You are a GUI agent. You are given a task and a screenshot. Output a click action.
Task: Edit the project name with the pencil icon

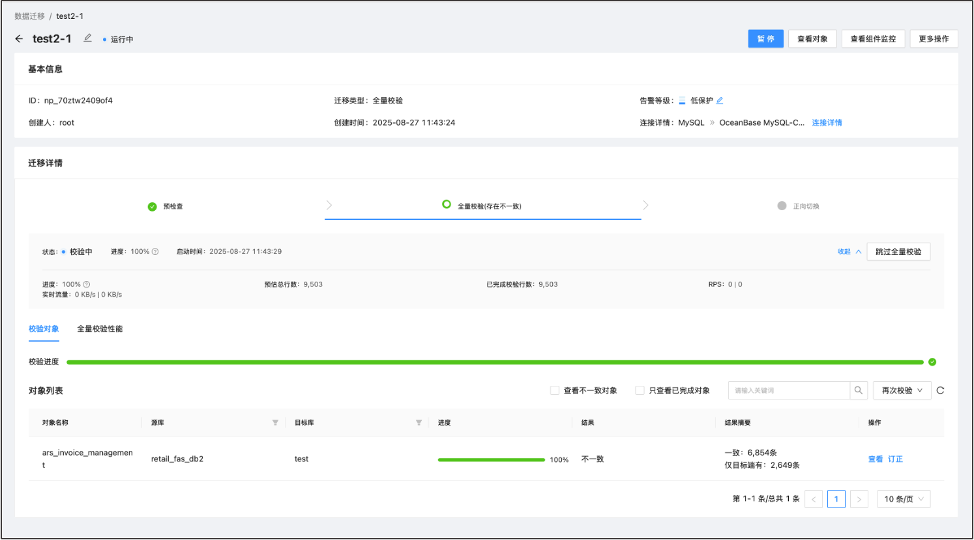tap(88, 38)
